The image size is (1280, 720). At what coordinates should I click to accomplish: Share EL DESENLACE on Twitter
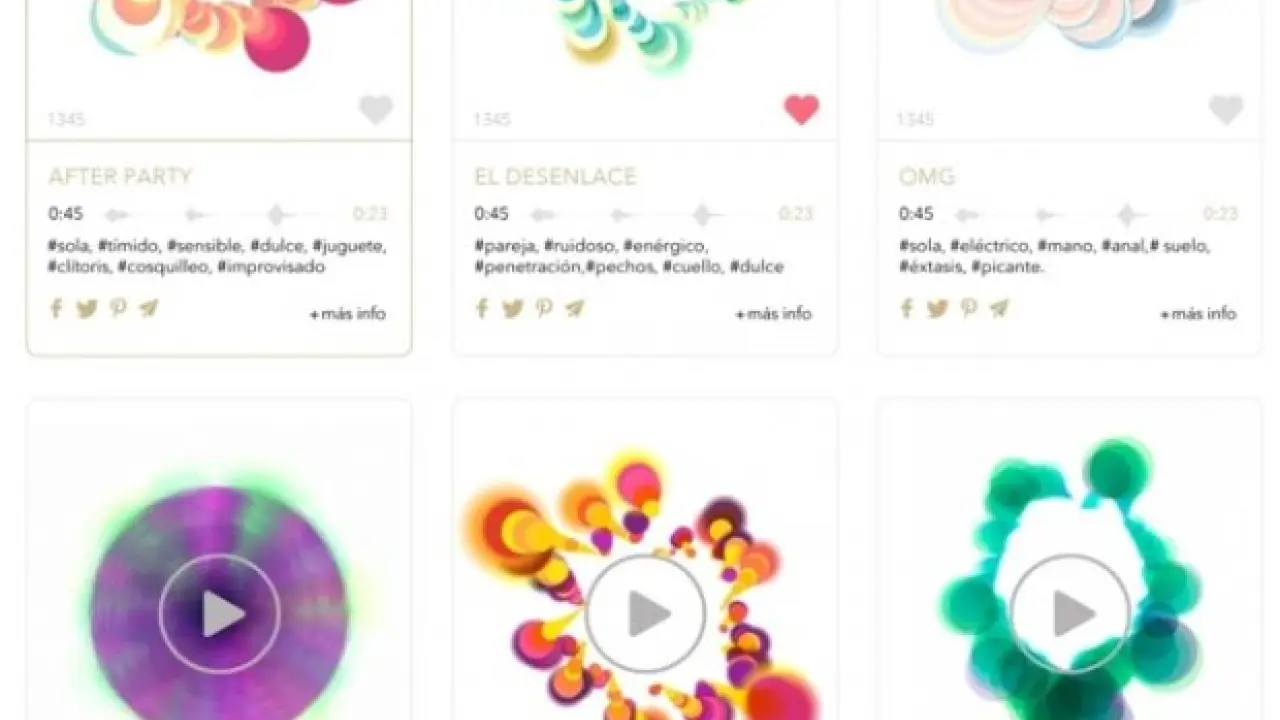513,309
